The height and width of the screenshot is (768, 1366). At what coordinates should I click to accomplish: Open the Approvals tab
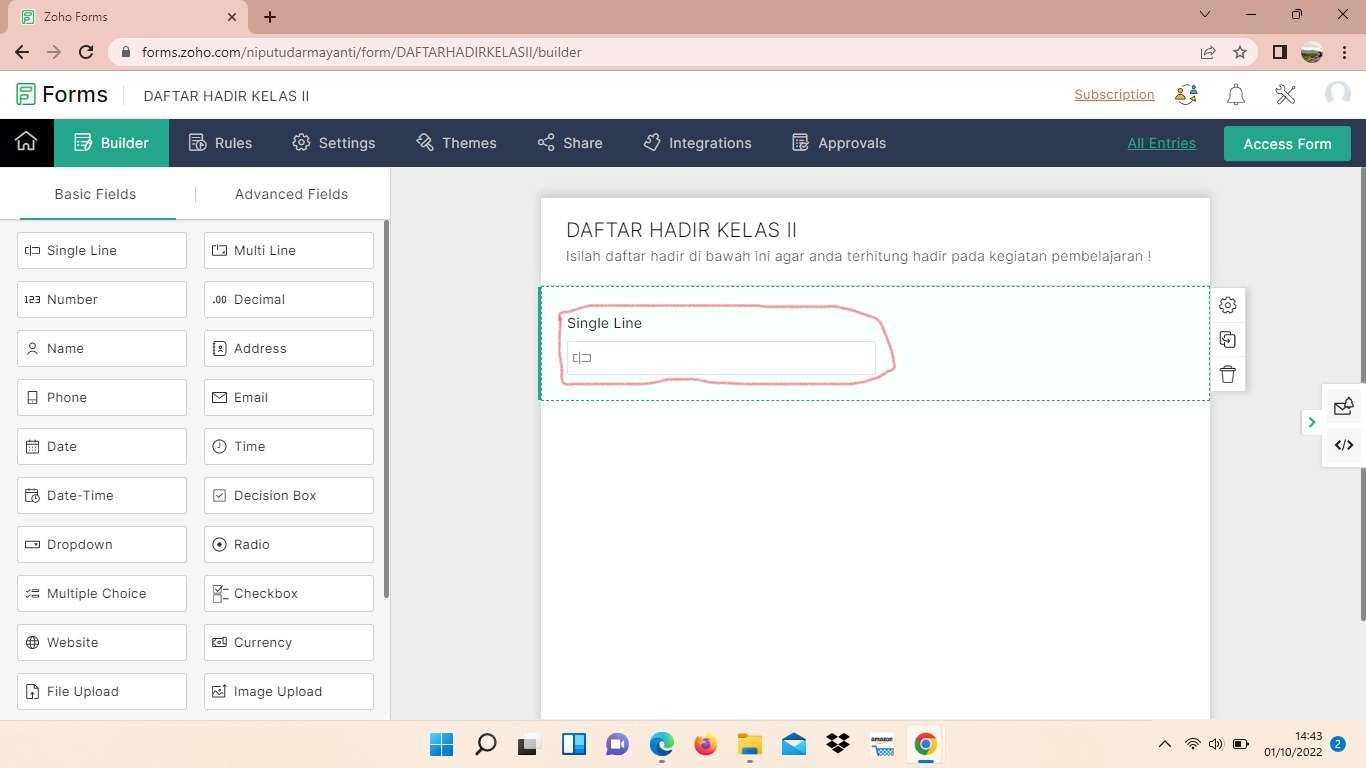838,143
